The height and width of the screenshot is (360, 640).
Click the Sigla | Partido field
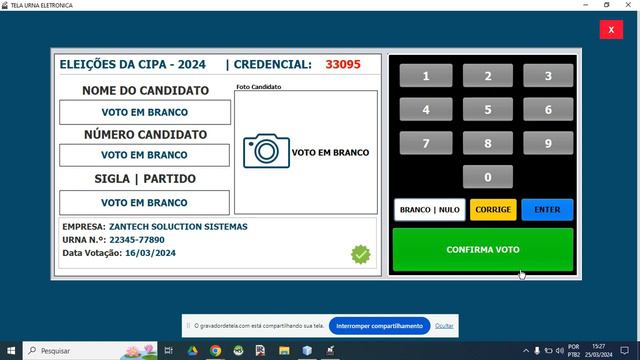pyautogui.click(x=144, y=202)
